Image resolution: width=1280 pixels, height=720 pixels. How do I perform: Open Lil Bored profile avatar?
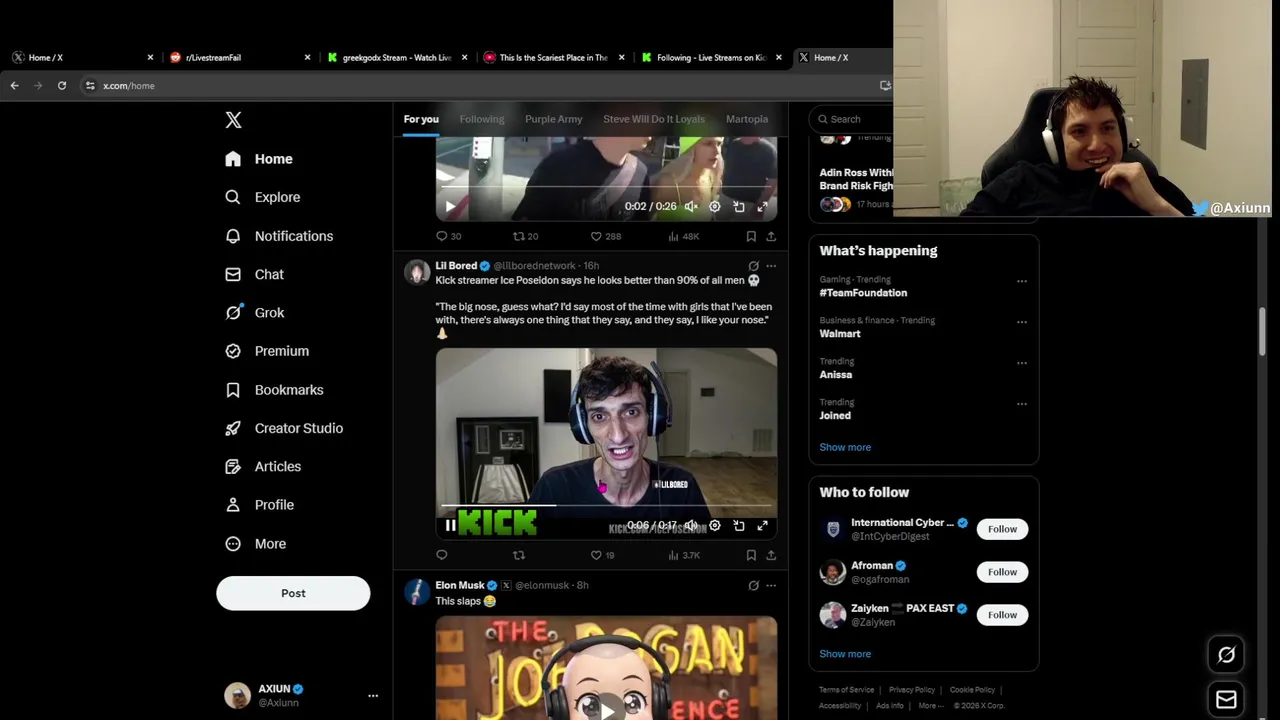(x=417, y=272)
